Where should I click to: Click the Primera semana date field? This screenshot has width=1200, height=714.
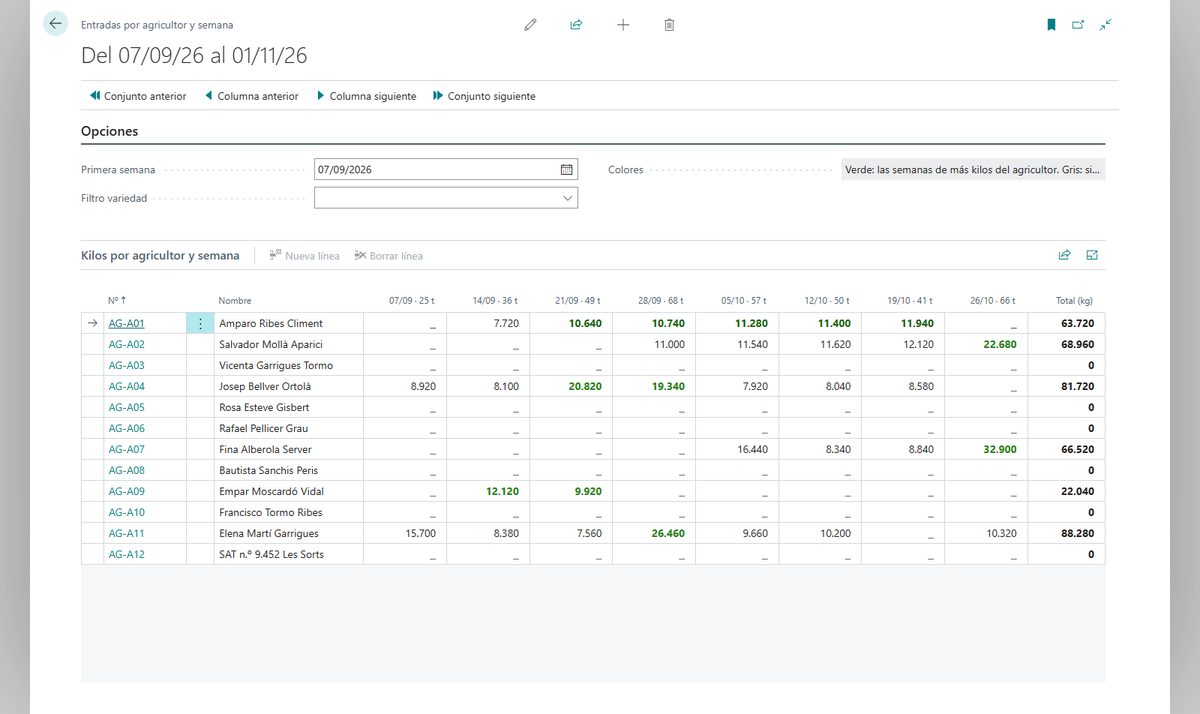436,170
